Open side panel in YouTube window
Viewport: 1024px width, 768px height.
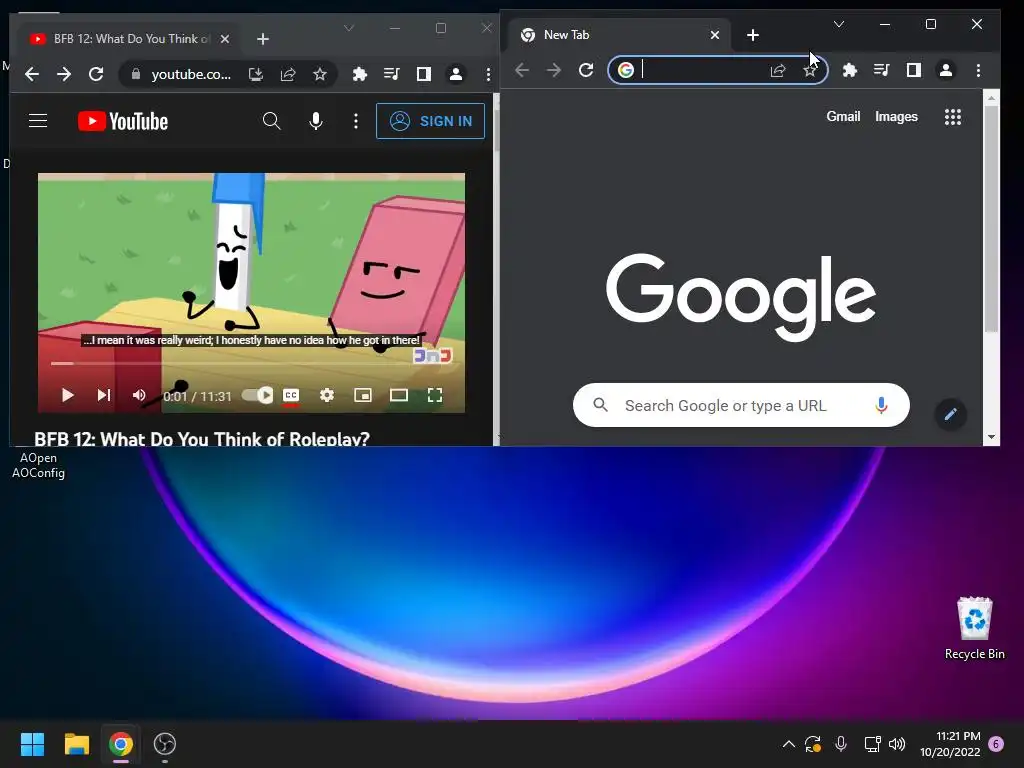coord(424,74)
